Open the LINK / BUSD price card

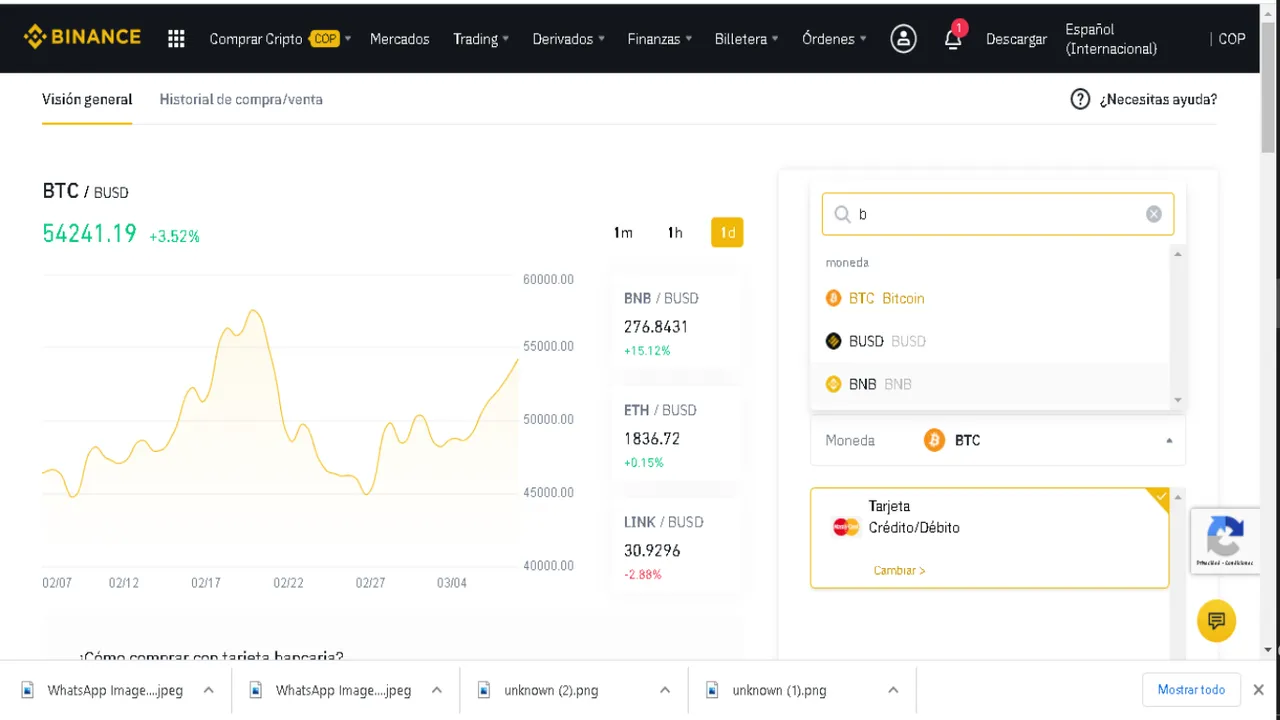tap(677, 548)
